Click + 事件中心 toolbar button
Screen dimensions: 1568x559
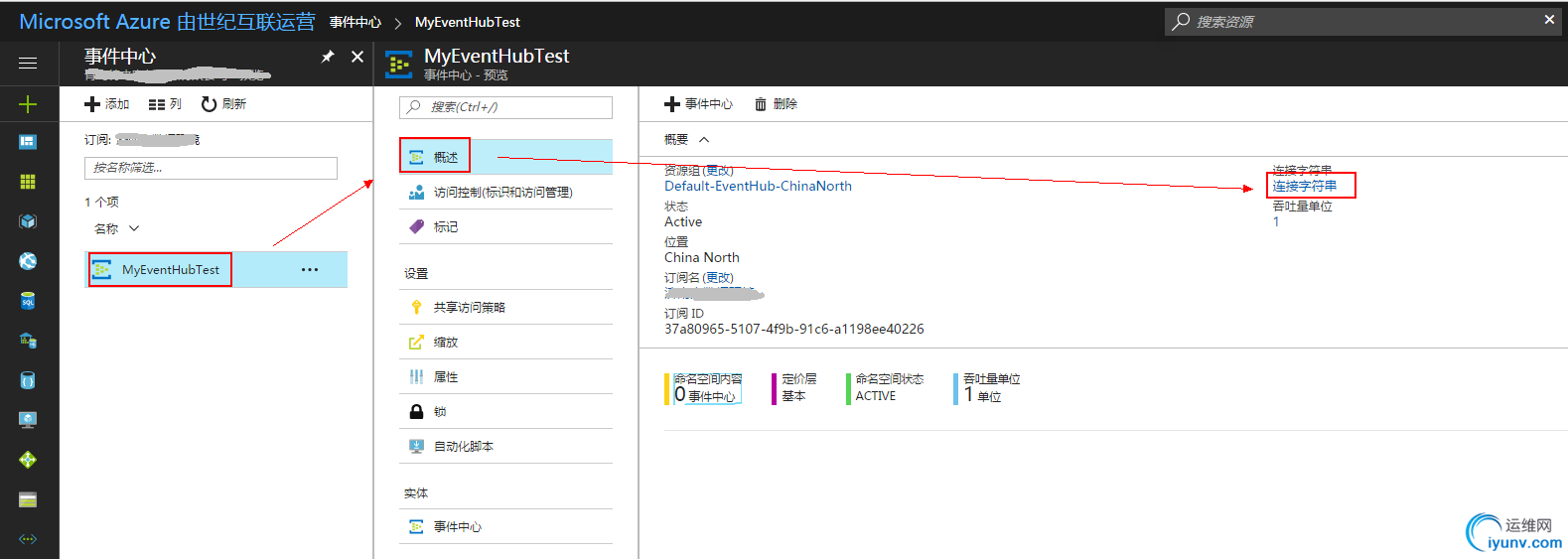click(x=698, y=104)
